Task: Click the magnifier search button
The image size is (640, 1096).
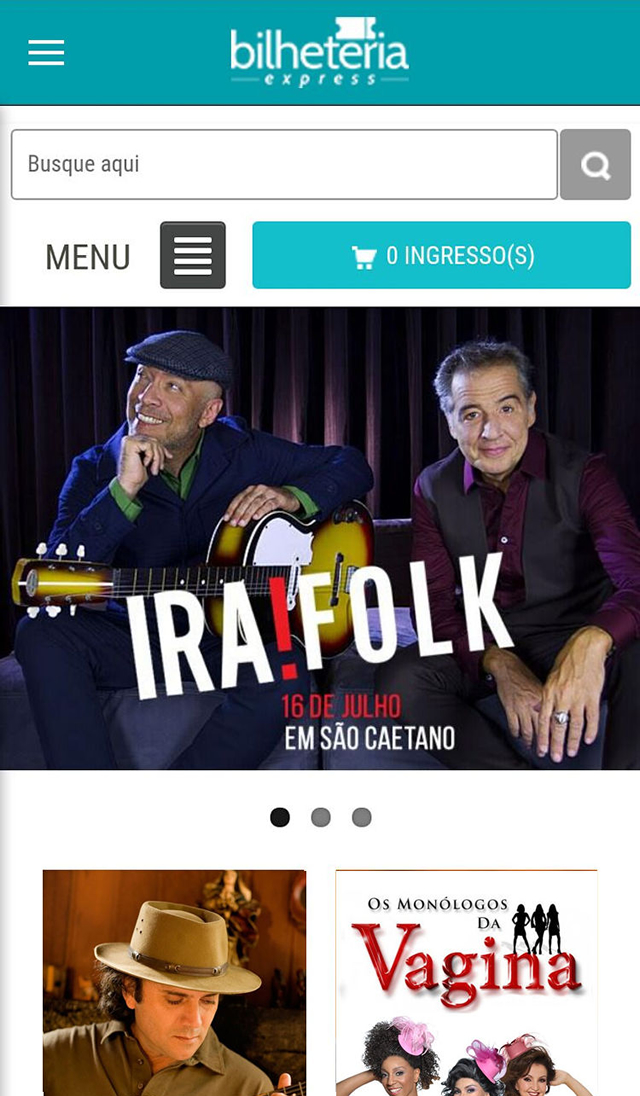Action: pyautogui.click(x=595, y=164)
